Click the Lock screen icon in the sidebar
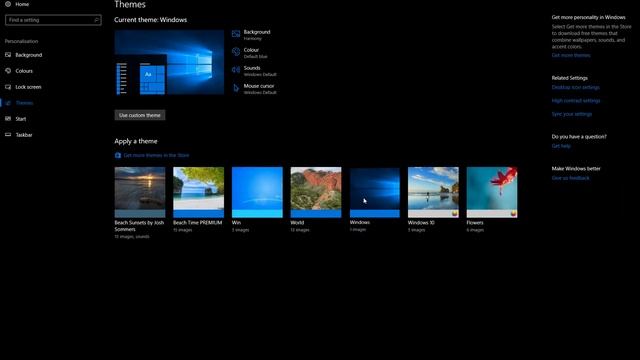 (8, 87)
